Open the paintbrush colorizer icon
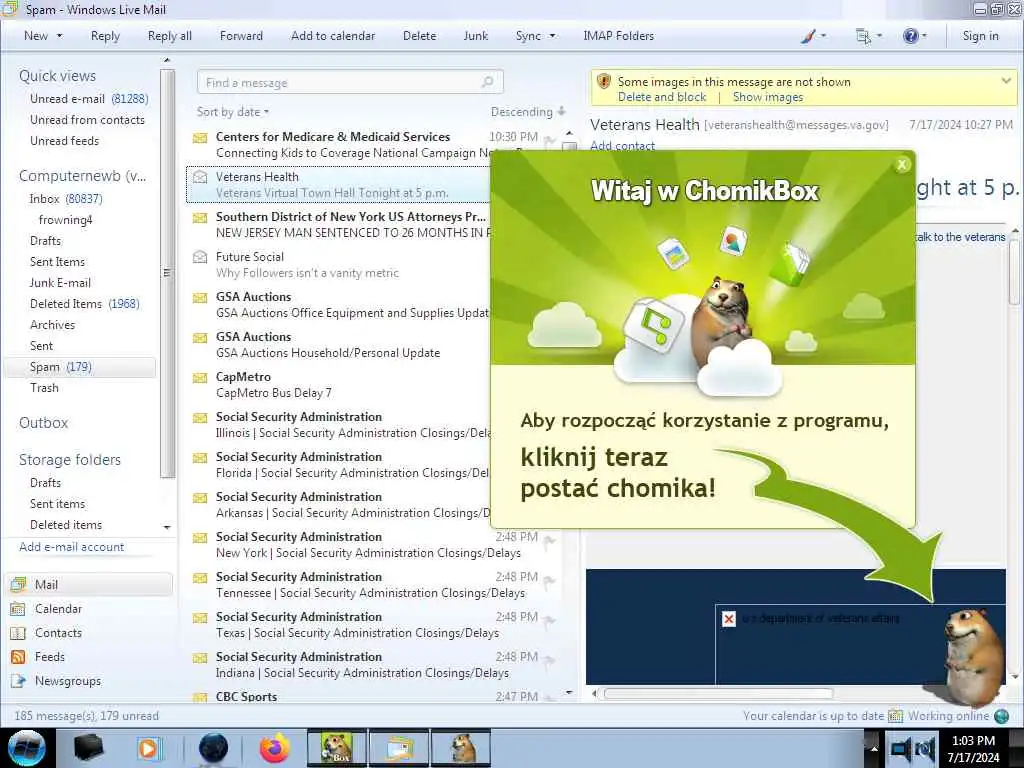The width and height of the screenshot is (1024, 768). point(808,36)
